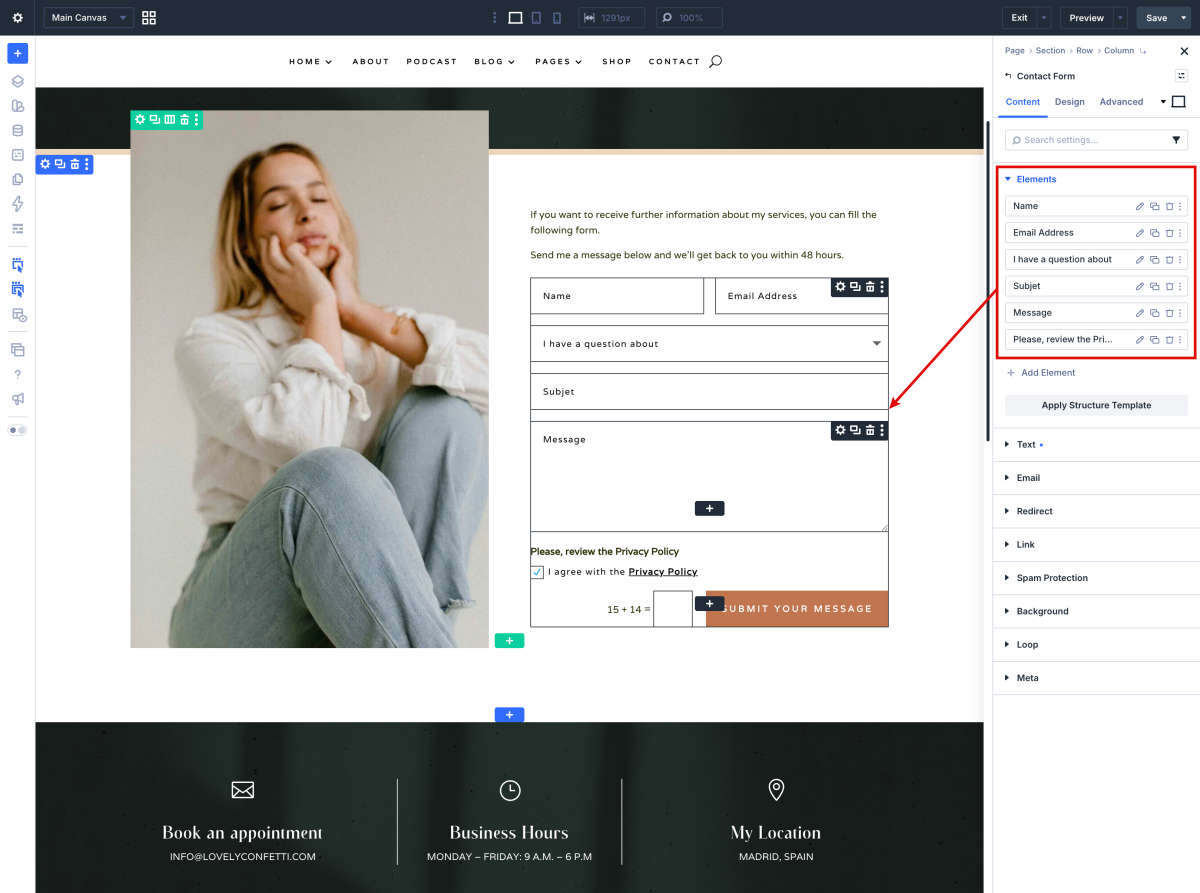Delete the Subjet element trash icon
Viewport: 1200px width, 893px height.
pyautogui.click(x=1169, y=286)
